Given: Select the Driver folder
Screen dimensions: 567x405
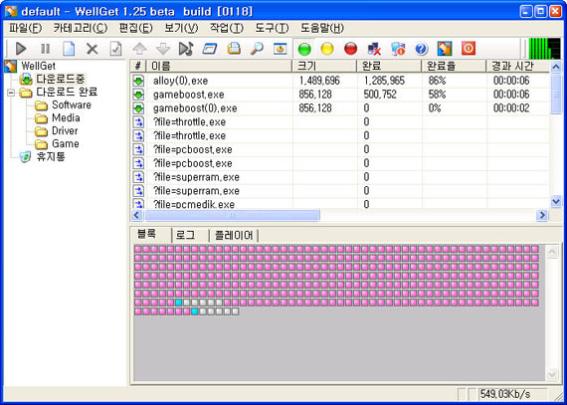Looking at the screenshot, I should click(x=65, y=131).
